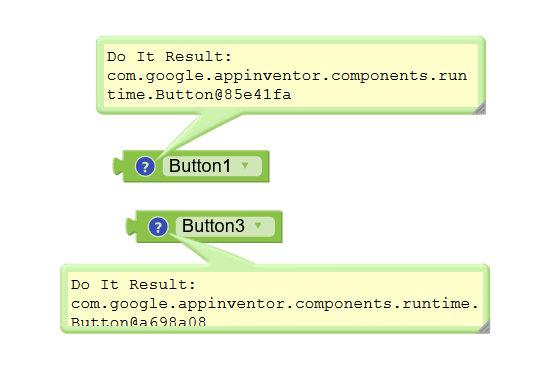
Task: Select the Button1 label text
Action: [x=200, y=166]
